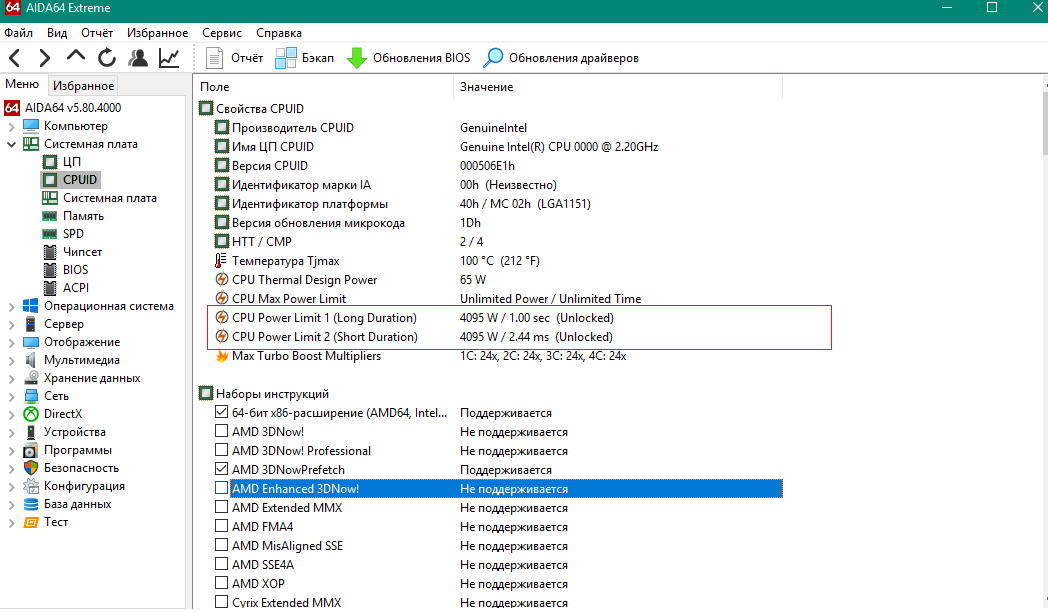
Task: Toggle the 64-бит x86-расширение checkbox
Action: (x=221, y=412)
